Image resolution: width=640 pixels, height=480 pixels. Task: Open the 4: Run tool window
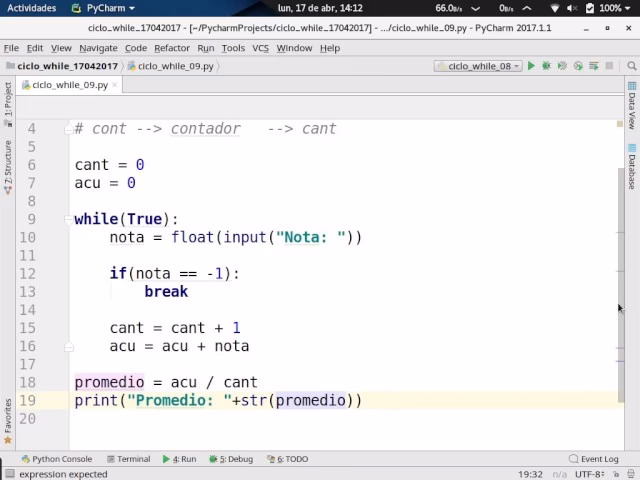[180, 459]
